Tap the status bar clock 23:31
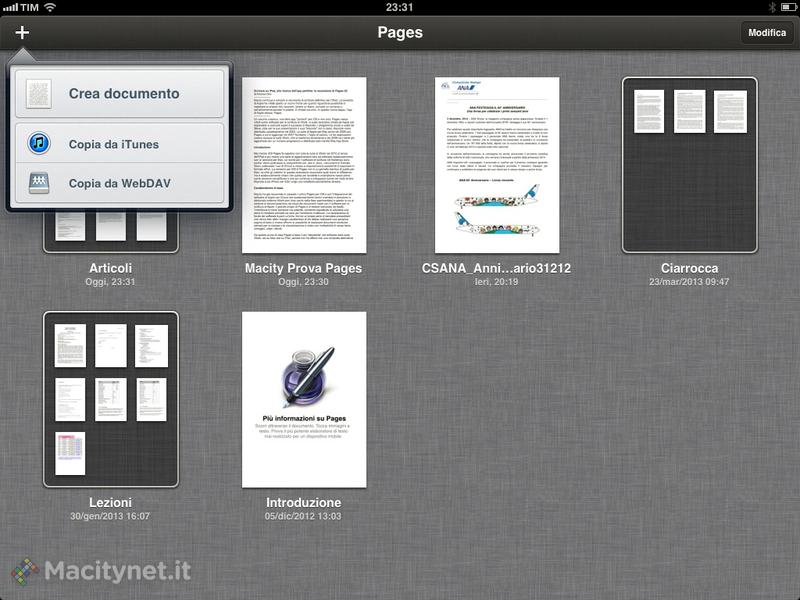The height and width of the screenshot is (600, 800). click(399, 7)
